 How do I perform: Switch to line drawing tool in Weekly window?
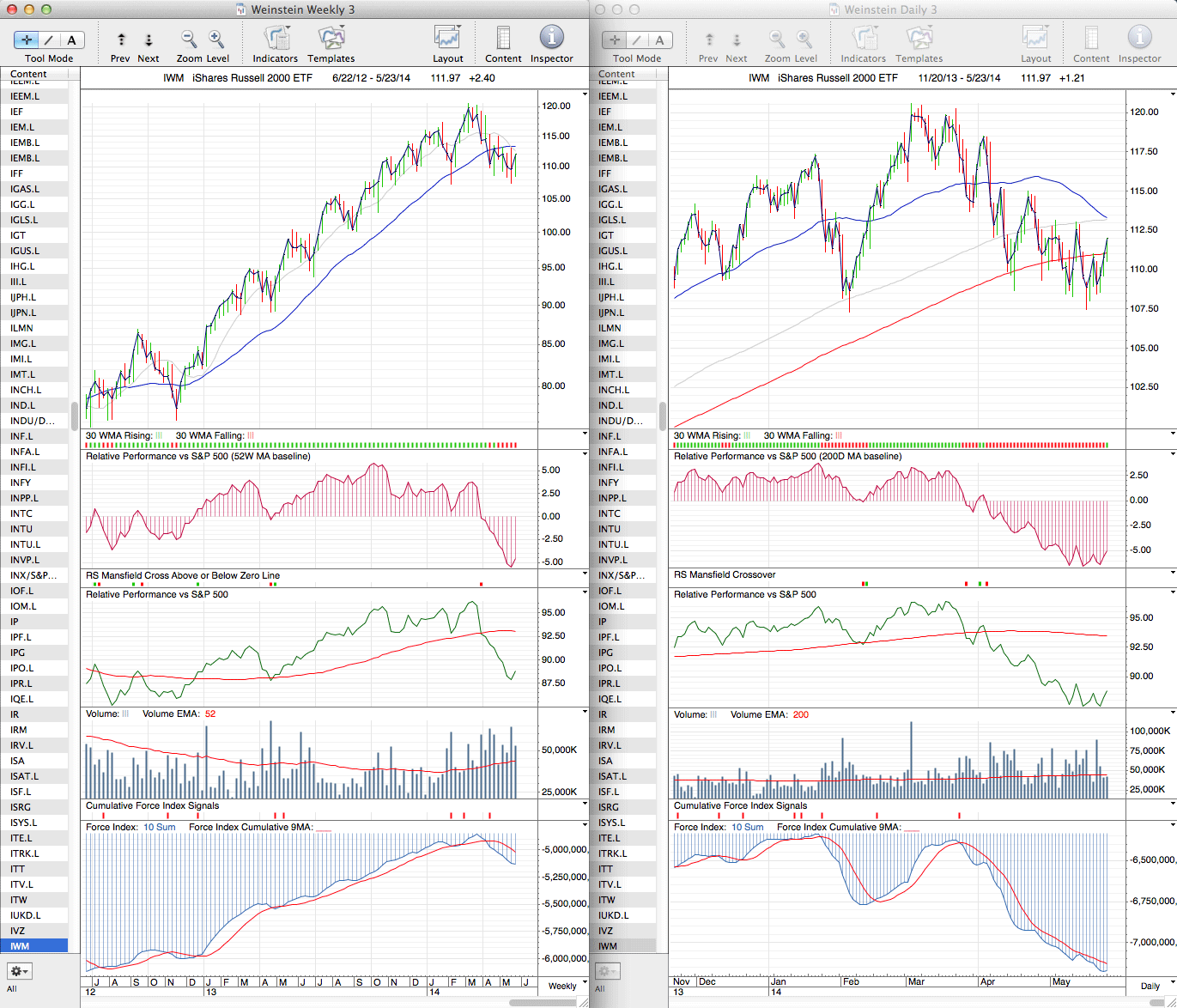(x=49, y=39)
